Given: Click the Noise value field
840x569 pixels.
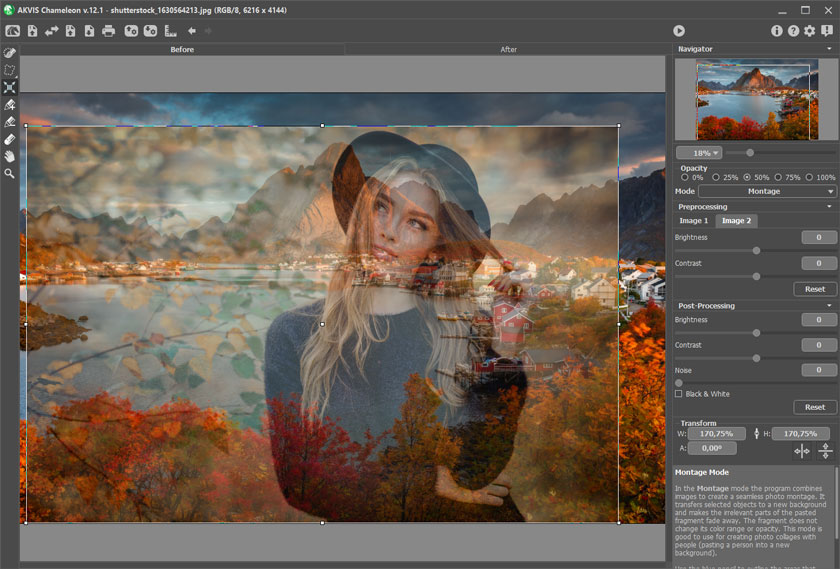Looking at the screenshot, I should tap(819, 370).
